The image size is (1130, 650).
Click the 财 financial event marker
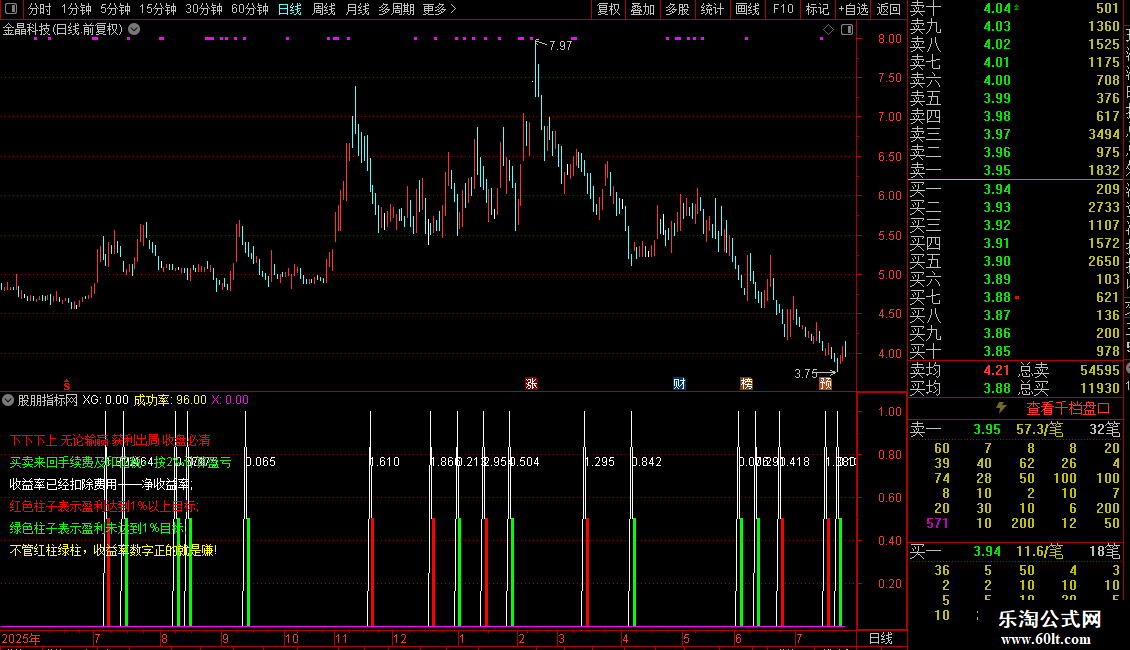(x=679, y=383)
